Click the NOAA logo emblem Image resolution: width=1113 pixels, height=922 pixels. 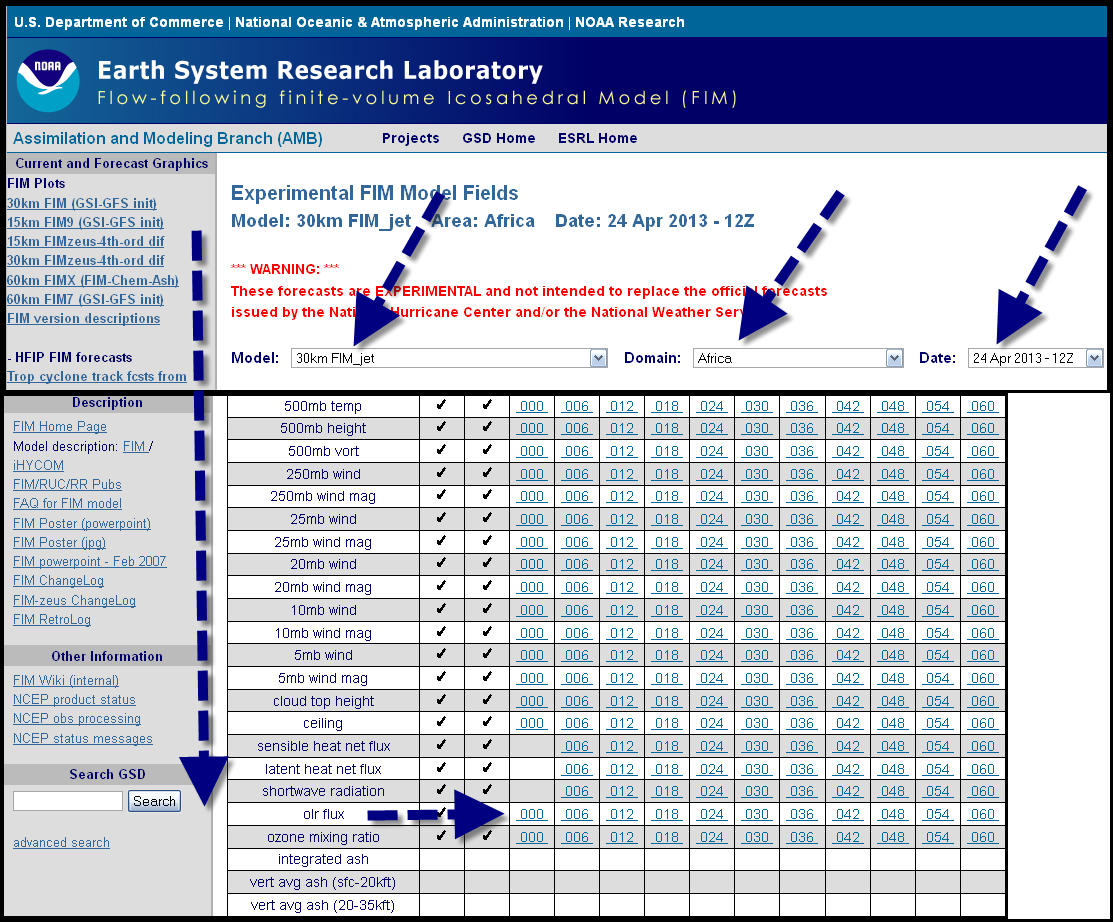(48, 80)
